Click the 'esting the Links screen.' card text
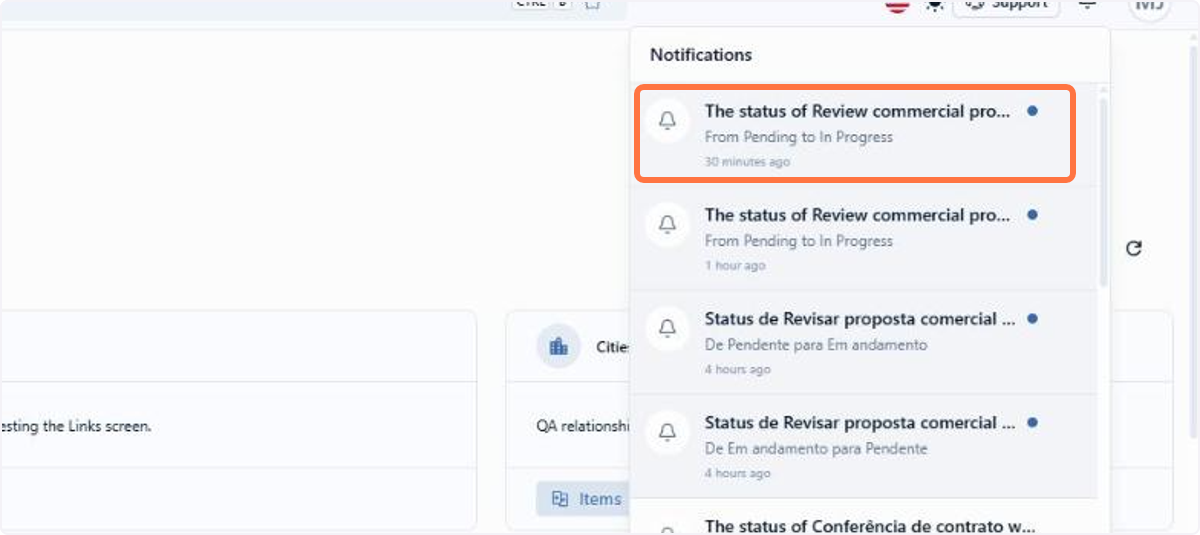The width and height of the screenshot is (1200, 535). pyautogui.click(x=76, y=426)
